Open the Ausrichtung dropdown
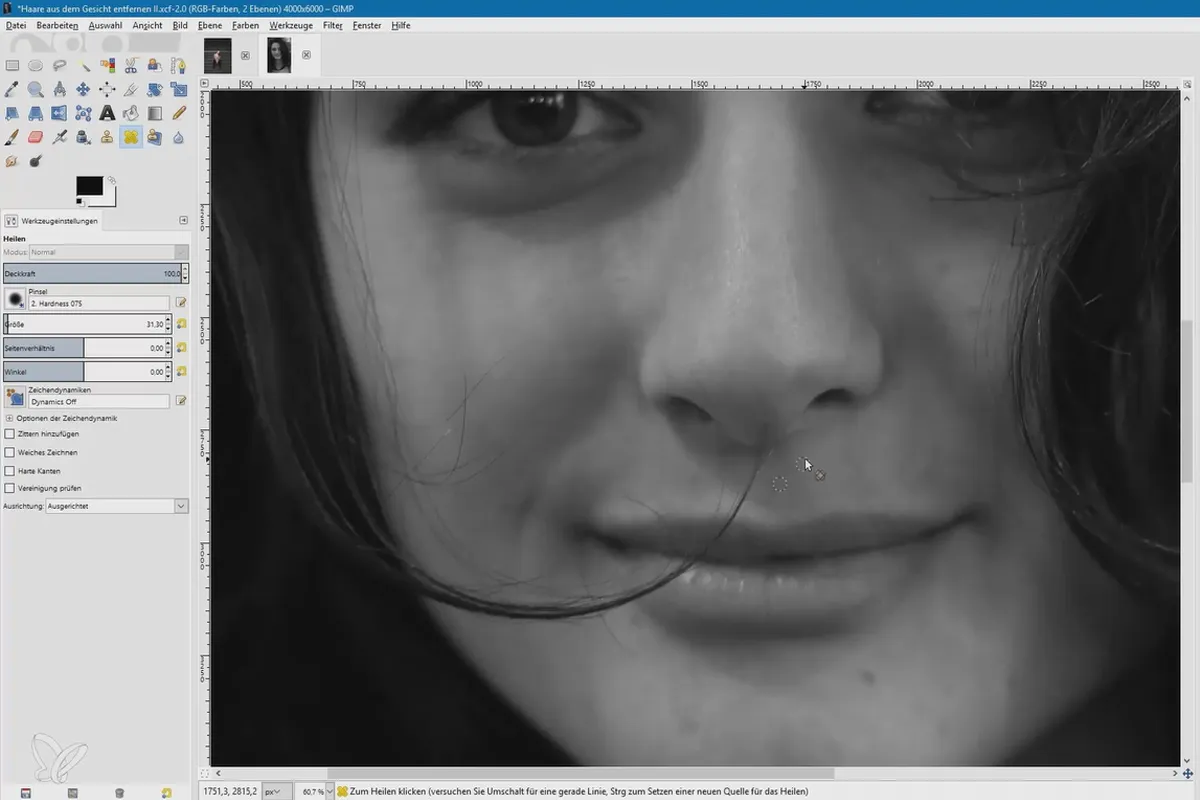Viewport: 1200px width, 800px height. (117, 507)
